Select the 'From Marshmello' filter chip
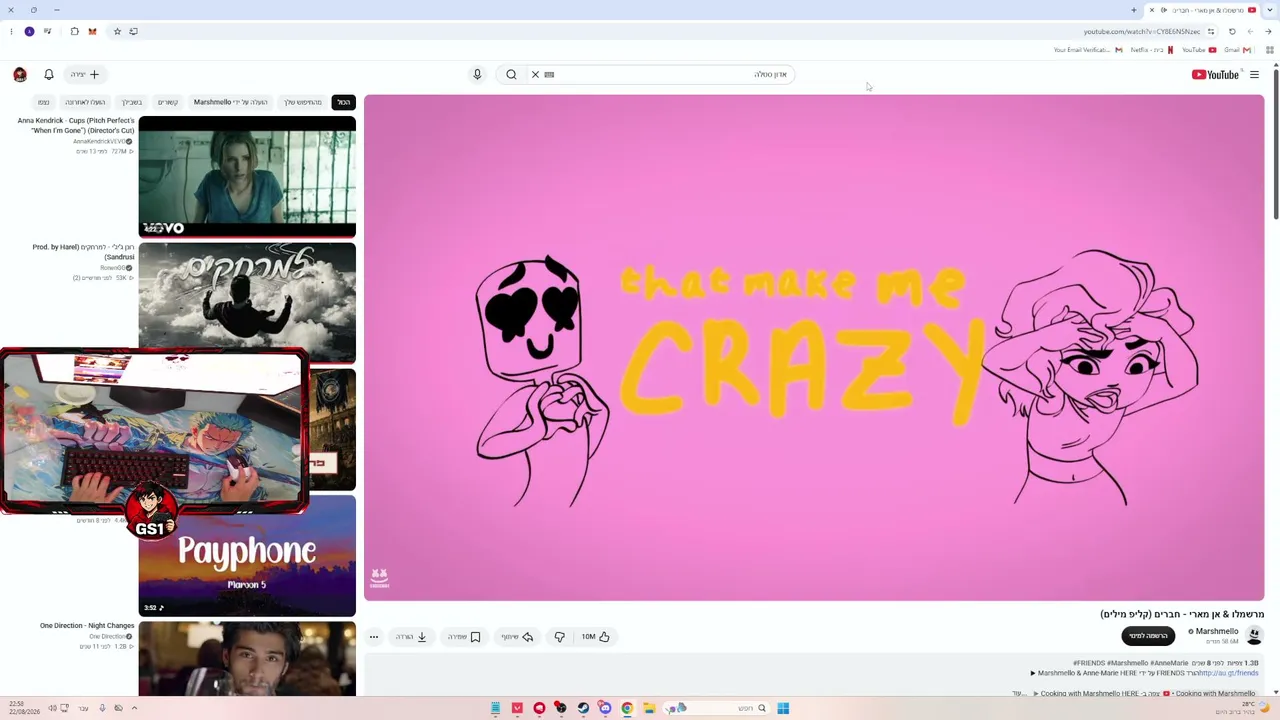Screen dimensions: 1280x720 tap(230, 102)
